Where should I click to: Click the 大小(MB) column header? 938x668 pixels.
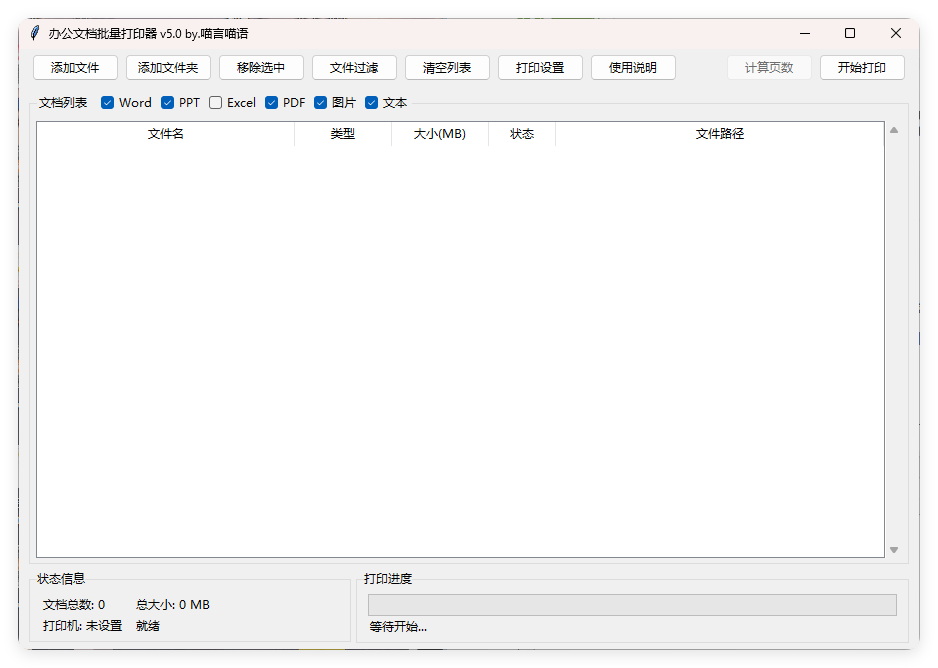pos(439,134)
